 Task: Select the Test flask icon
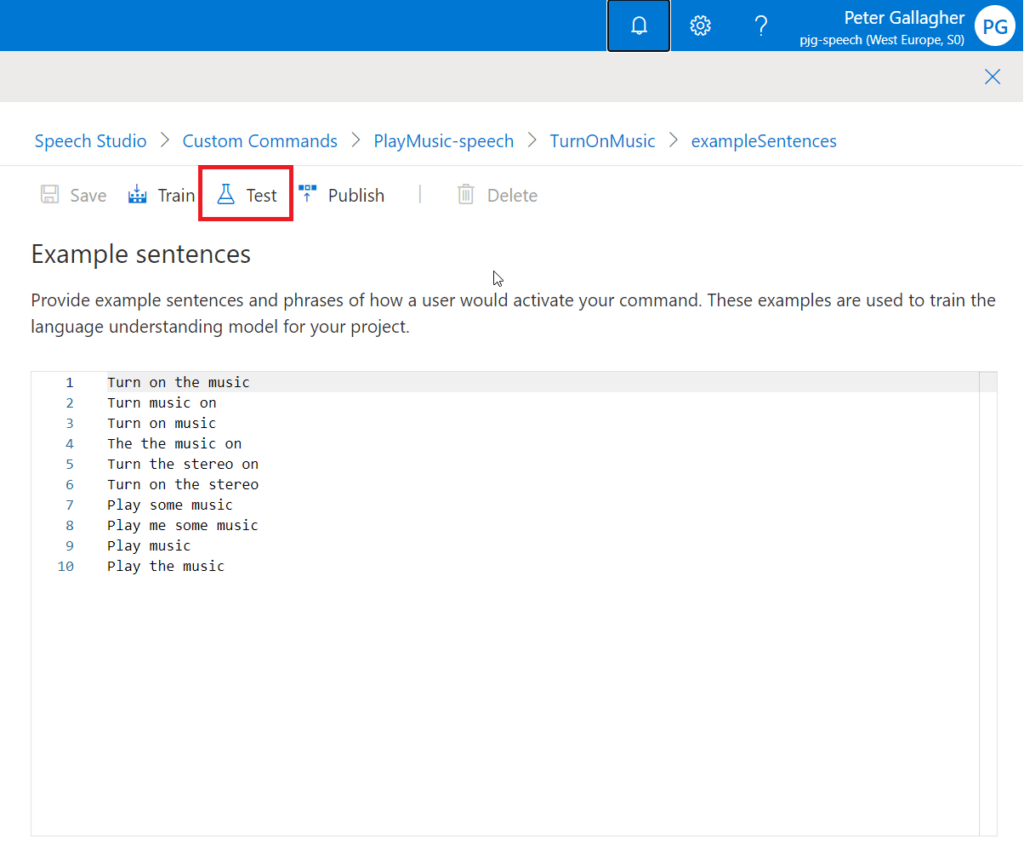click(x=227, y=194)
